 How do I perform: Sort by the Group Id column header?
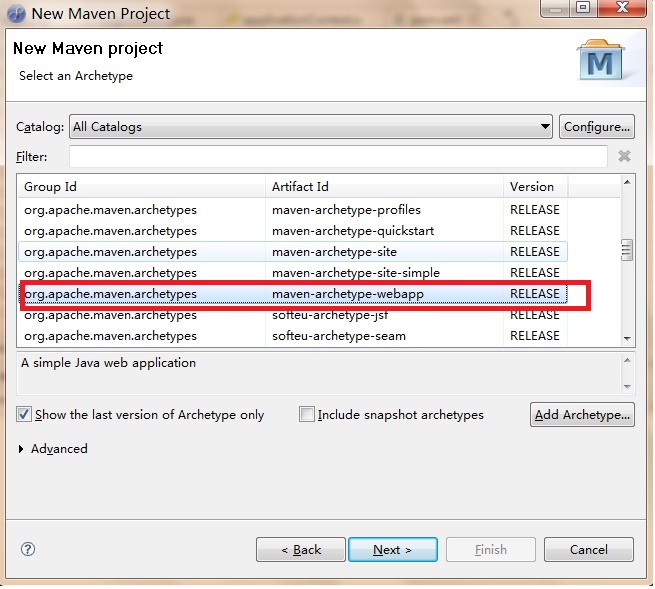[x=141, y=186]
